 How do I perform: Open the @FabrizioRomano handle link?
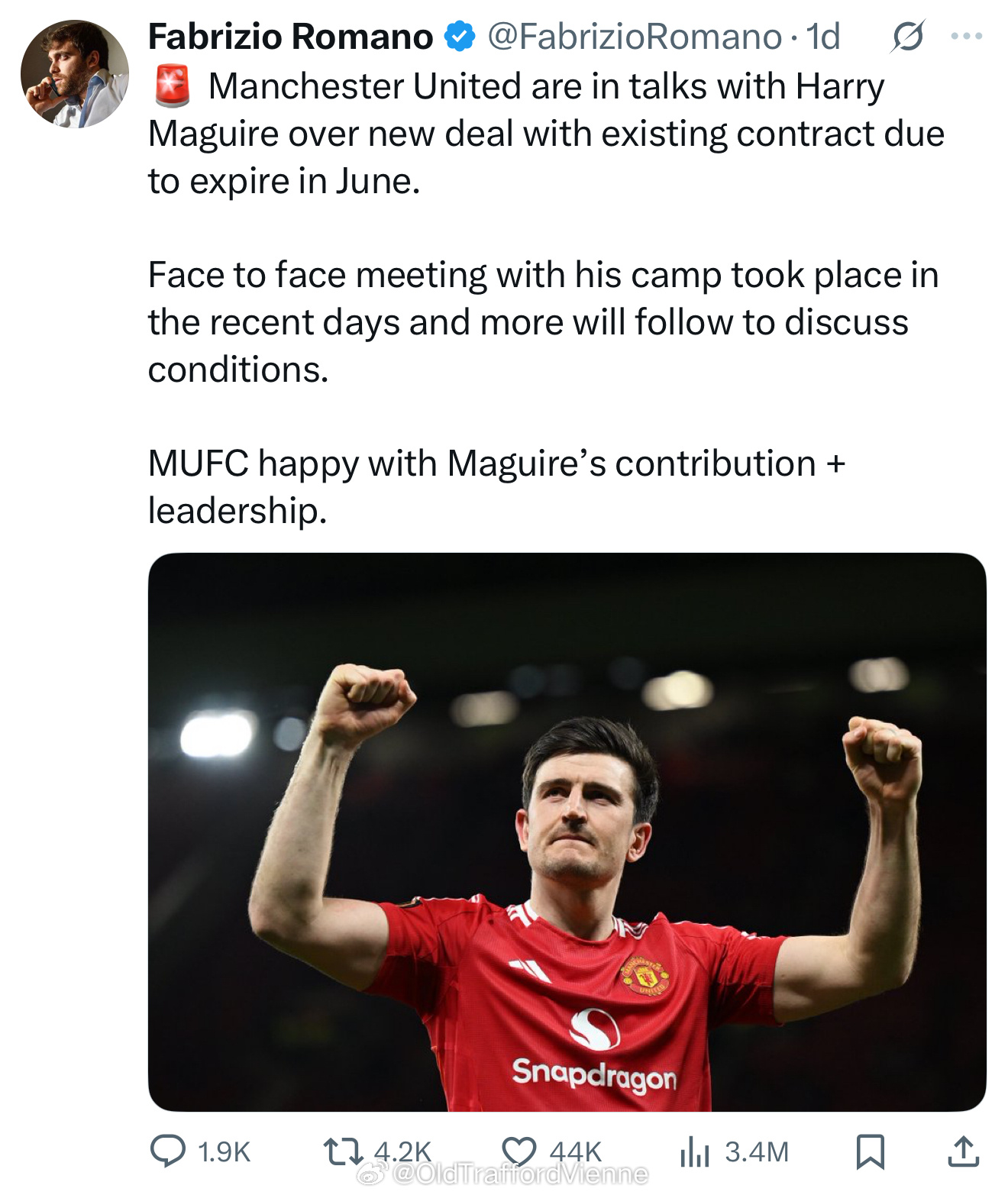(634, 37)
